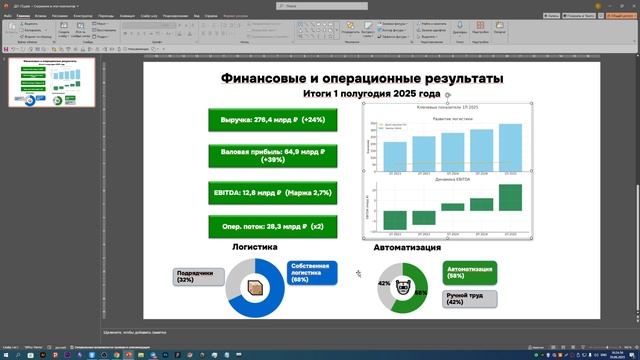Collapse the ribbon with chevron
The width and height of the screenshot is (640, 360).
pyautogui.click(x=634, y=41)
